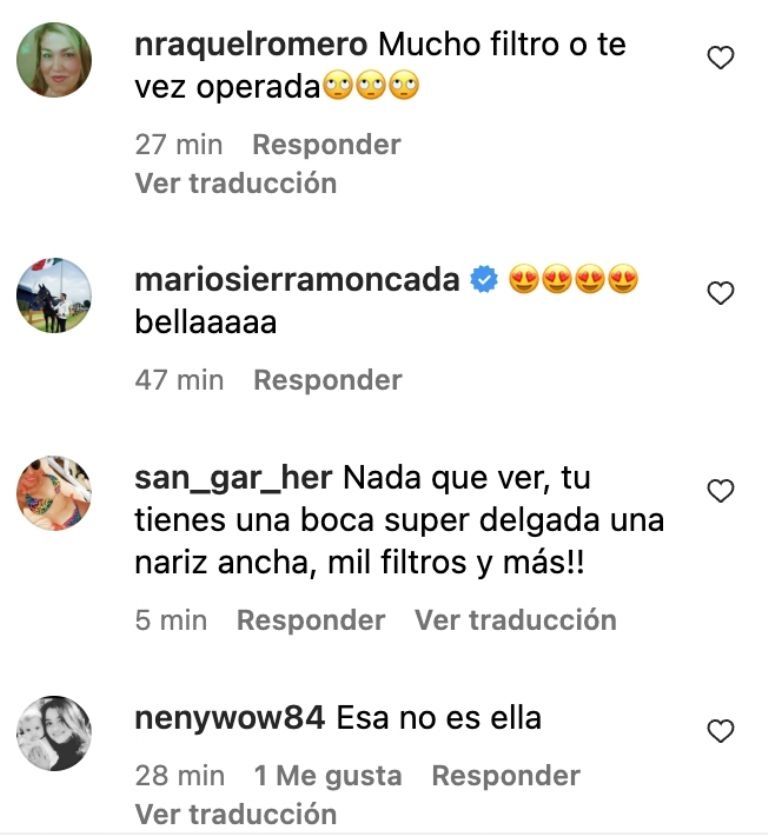Image resolution: width=768 pixels, height=836 pixels.
Task: Tap heart icon on san_gar_her's comment
Action: click(x=721, y=491)
